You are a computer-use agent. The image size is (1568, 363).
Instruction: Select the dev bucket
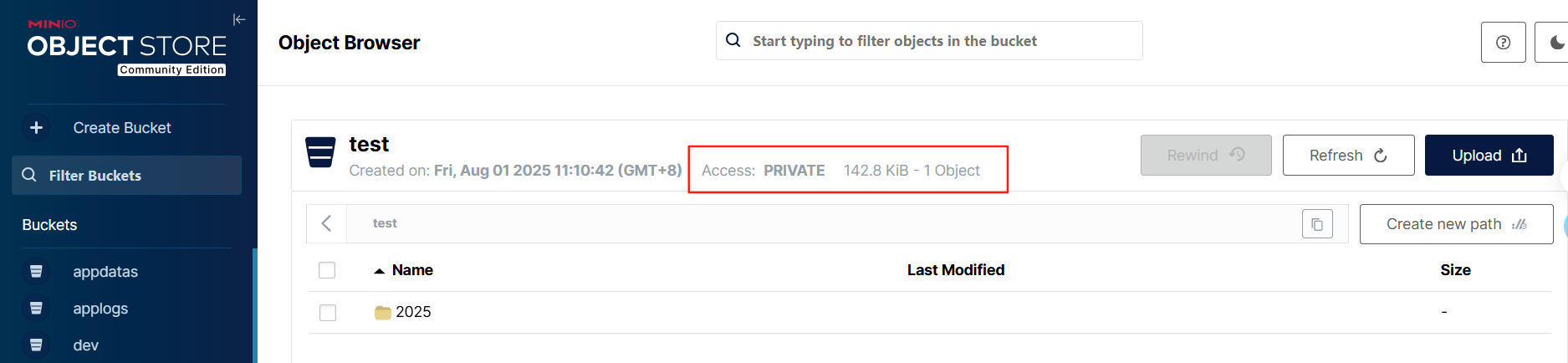click(x=85, y=345)
